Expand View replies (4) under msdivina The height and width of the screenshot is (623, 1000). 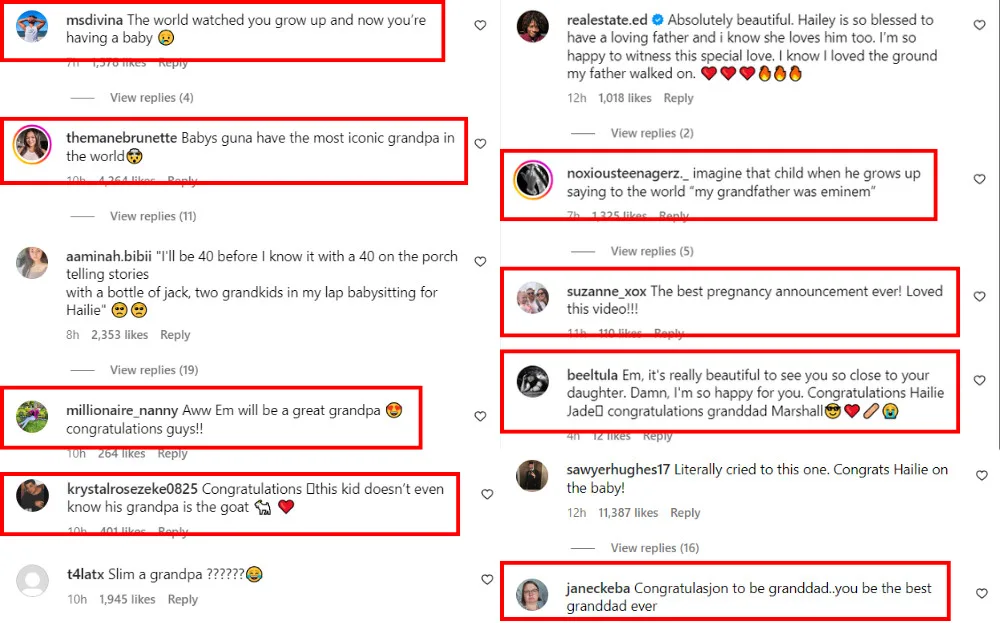click(x=151, y=98)
